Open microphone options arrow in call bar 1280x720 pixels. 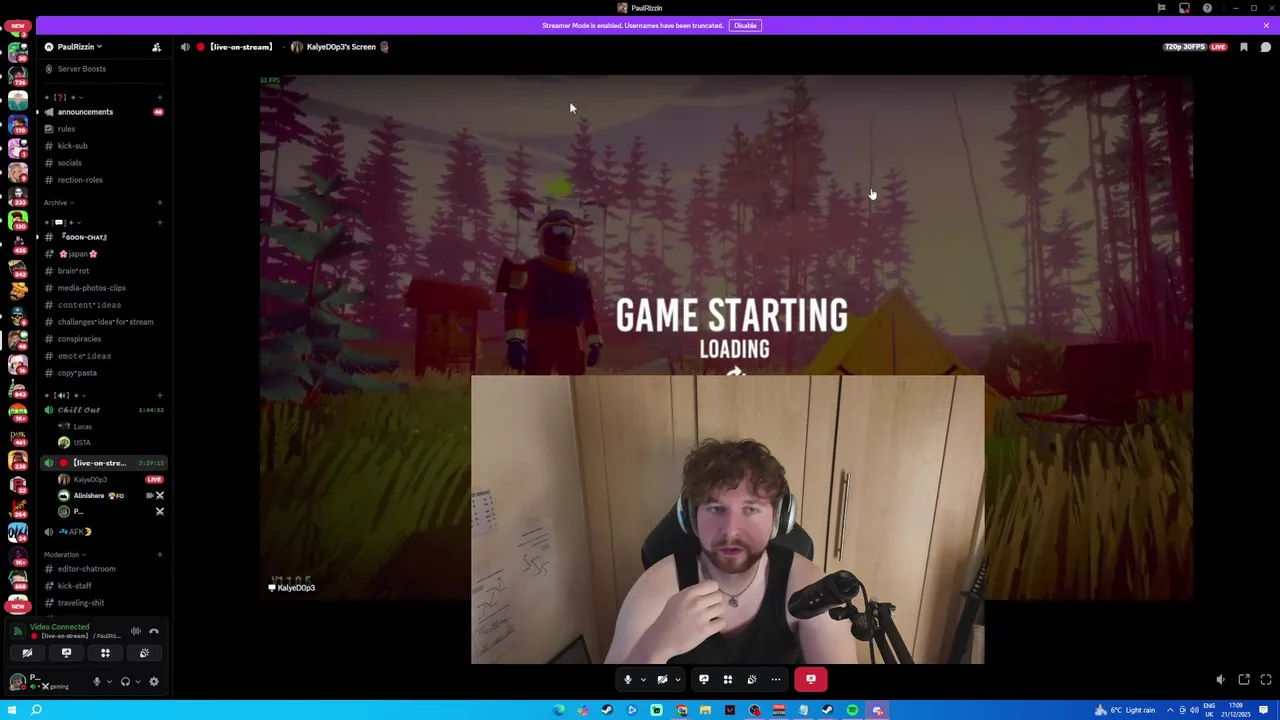pyautogui.click(x=642, y=680)
